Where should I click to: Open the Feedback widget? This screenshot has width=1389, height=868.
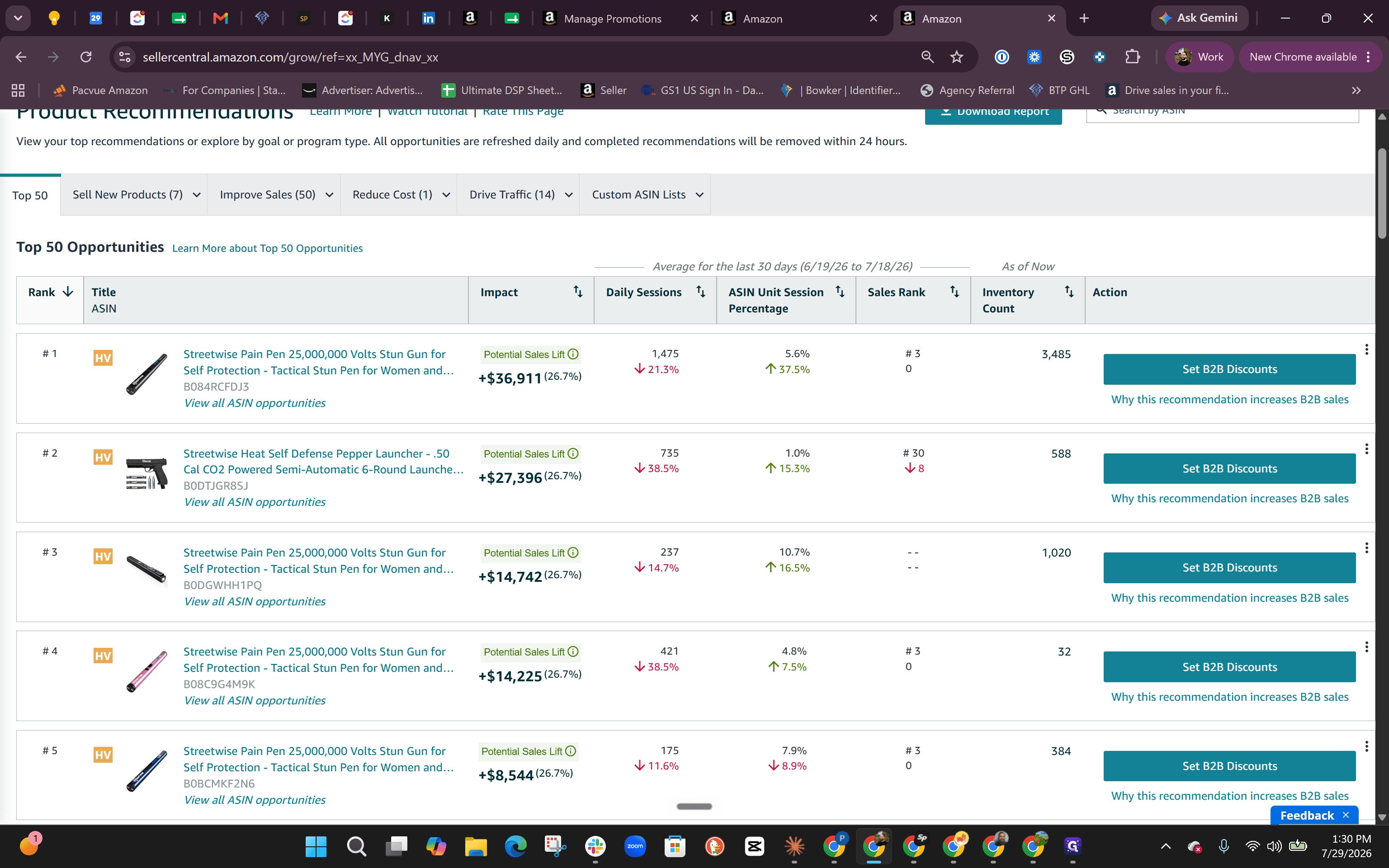1307,815
